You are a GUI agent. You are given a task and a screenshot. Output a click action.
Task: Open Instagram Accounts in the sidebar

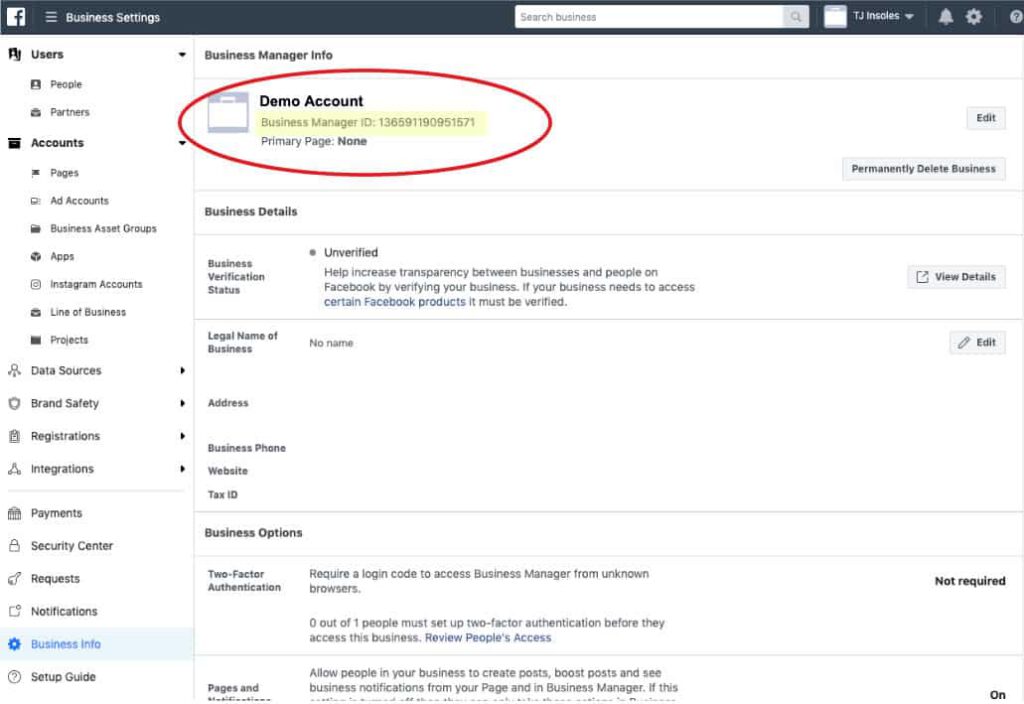coord(96,285)
